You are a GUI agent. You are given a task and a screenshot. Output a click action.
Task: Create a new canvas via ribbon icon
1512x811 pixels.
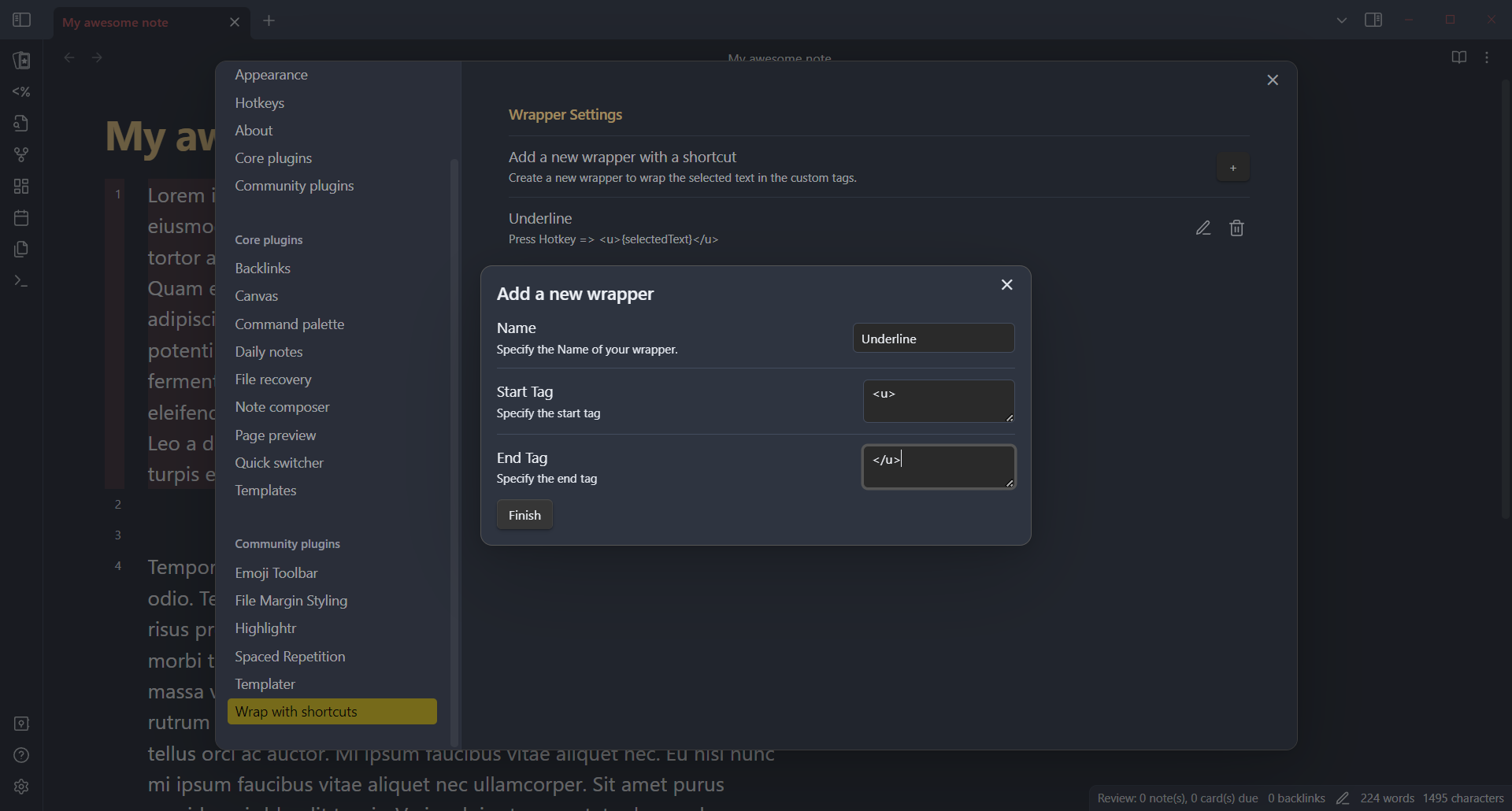point(21,187)
